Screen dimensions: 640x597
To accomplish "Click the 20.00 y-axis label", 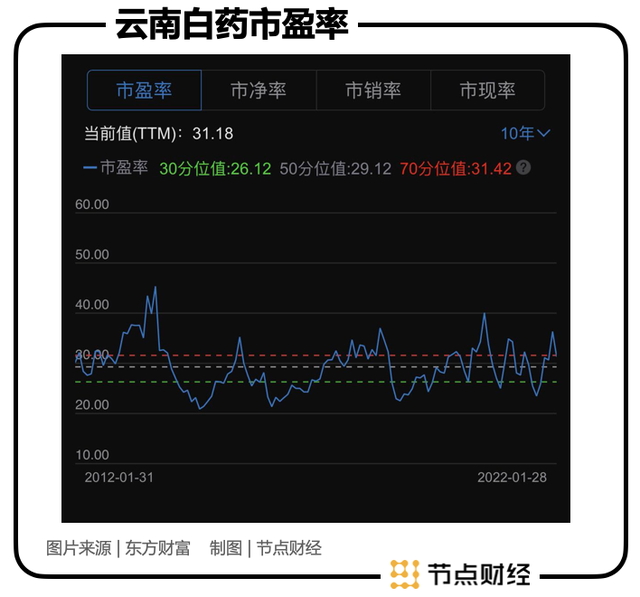I will 92,405.
